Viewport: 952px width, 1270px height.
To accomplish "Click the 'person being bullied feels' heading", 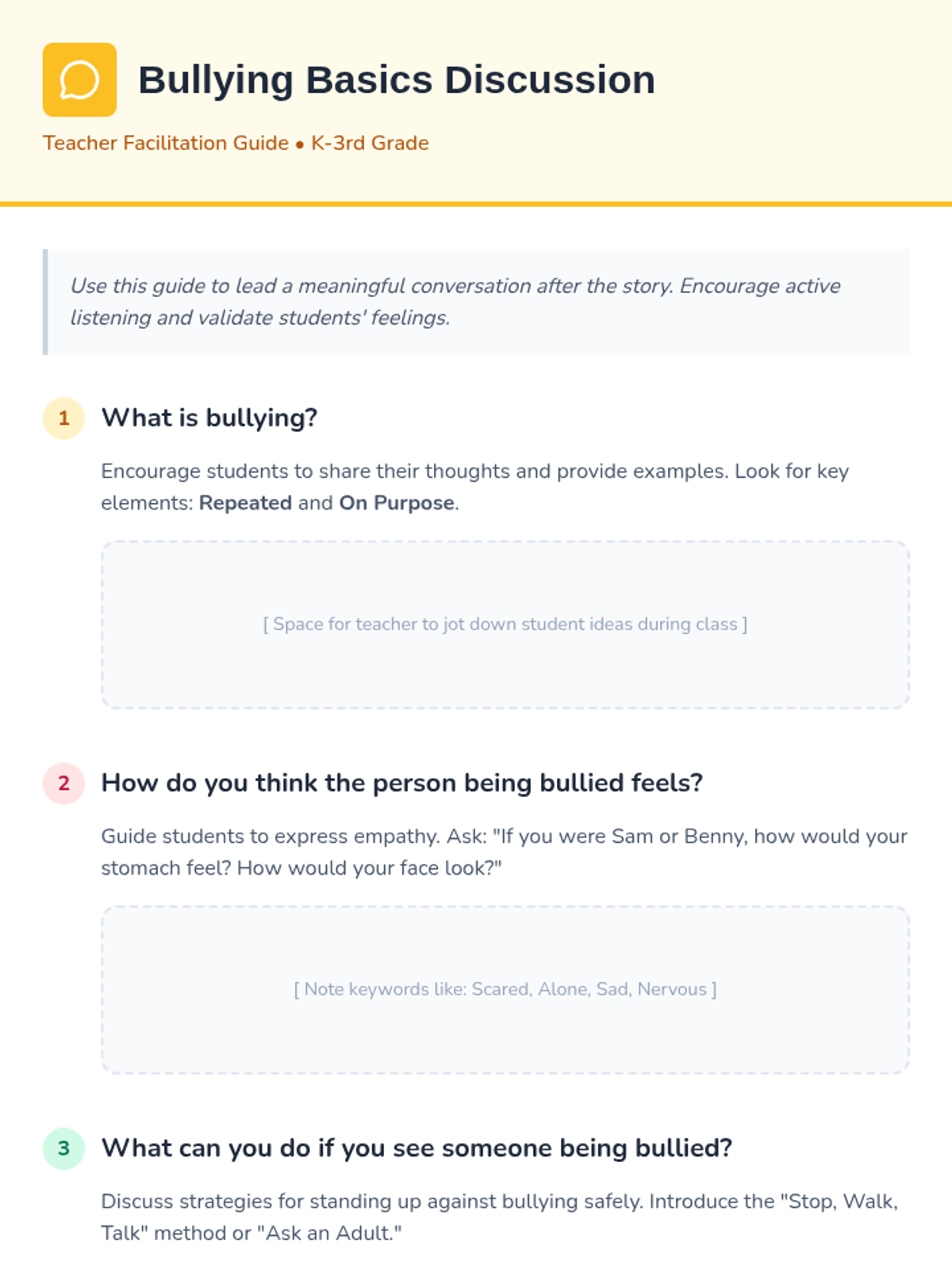I will click(402, 783).
